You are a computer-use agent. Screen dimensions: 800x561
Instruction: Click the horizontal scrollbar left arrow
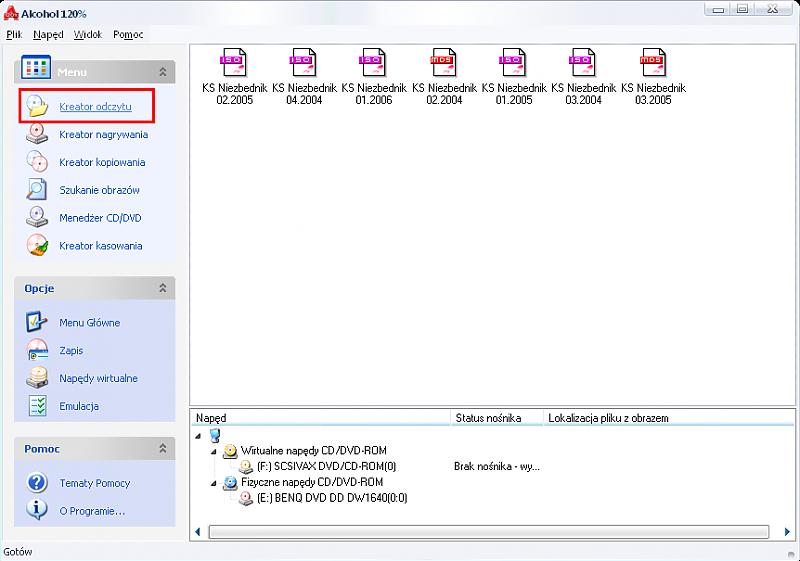(198, 532)
